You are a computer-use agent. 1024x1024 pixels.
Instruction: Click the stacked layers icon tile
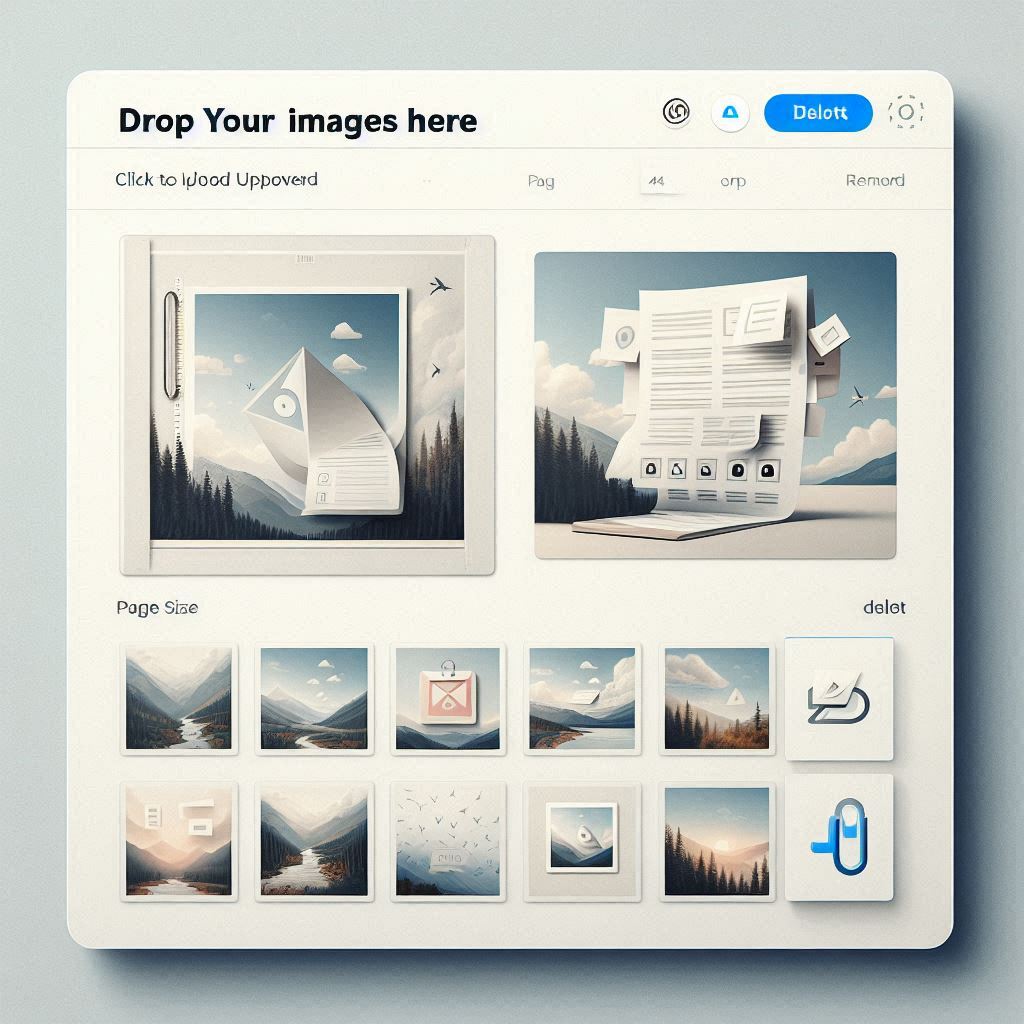pos(838,699)
